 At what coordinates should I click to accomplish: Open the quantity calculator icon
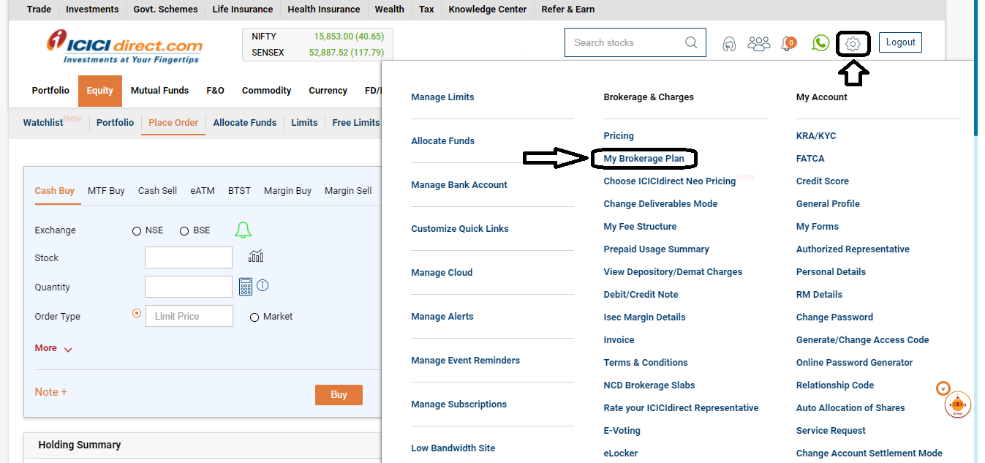[x=246, y=287]
